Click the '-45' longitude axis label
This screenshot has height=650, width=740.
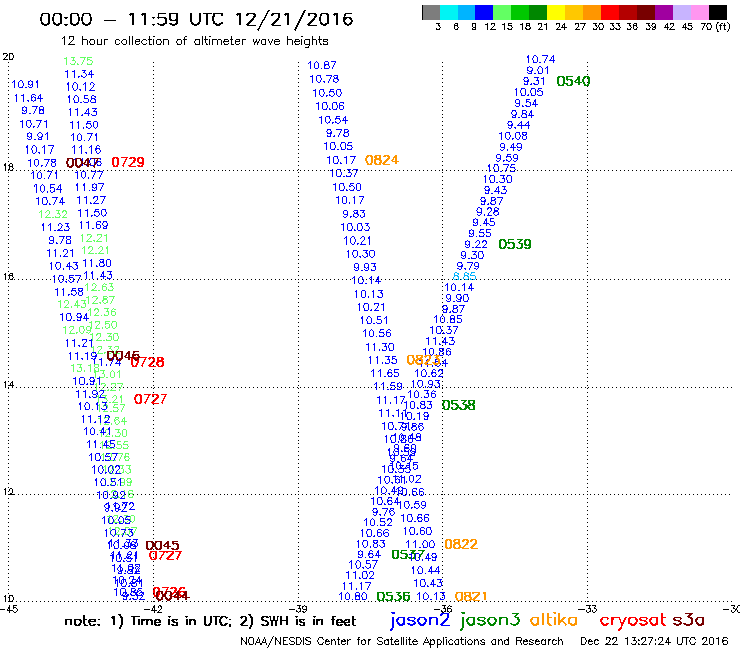(9, 609)
